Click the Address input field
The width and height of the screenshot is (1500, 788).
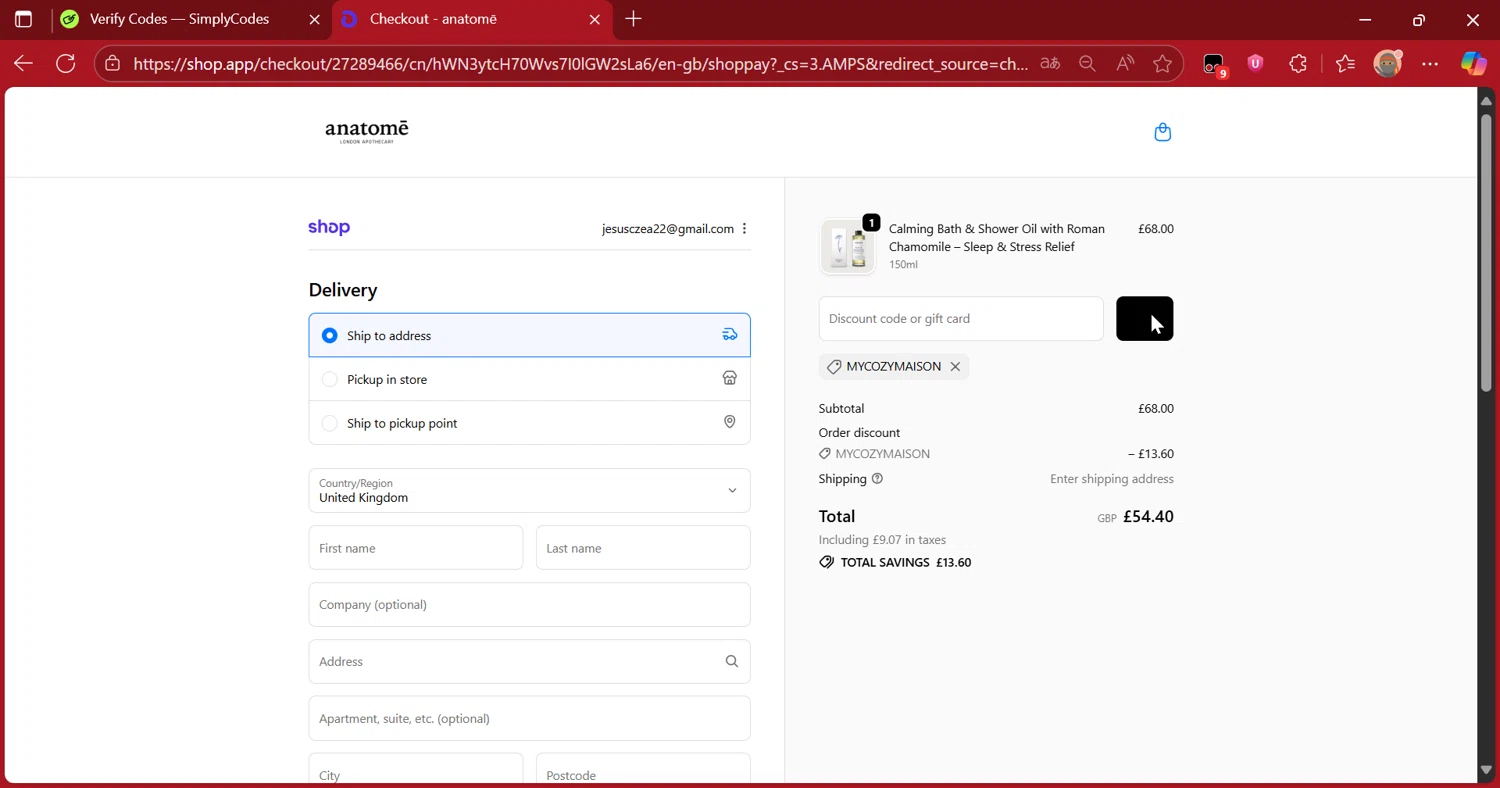[x=529, y=661]
